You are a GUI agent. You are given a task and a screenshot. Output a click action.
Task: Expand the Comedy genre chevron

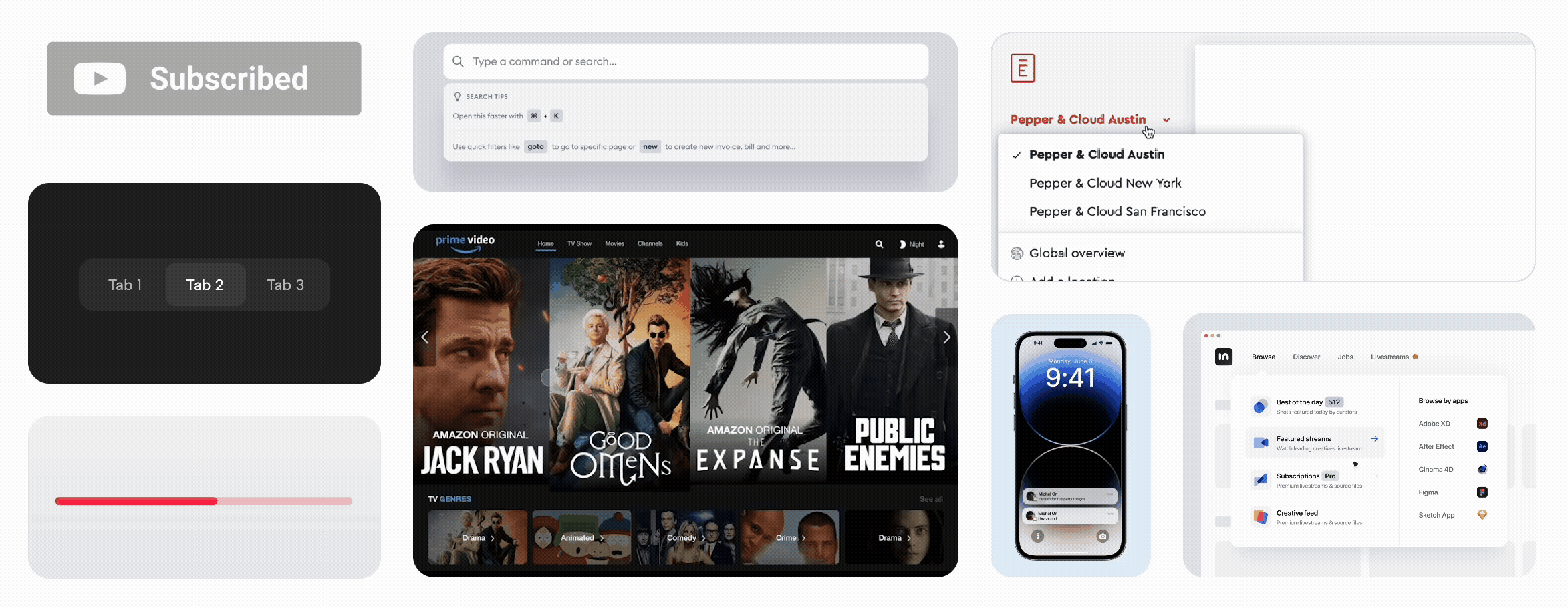pos(704,538)
